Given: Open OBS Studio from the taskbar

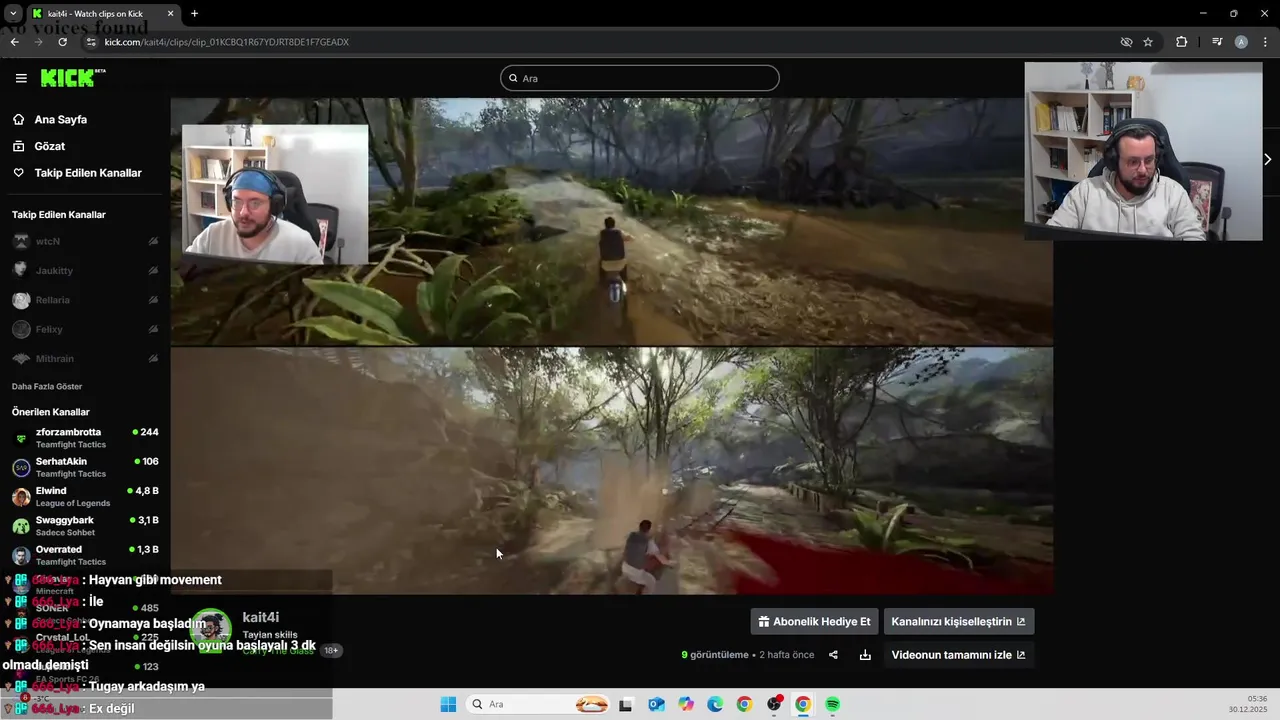Looking at the screenshot, I should pos(774,704).
